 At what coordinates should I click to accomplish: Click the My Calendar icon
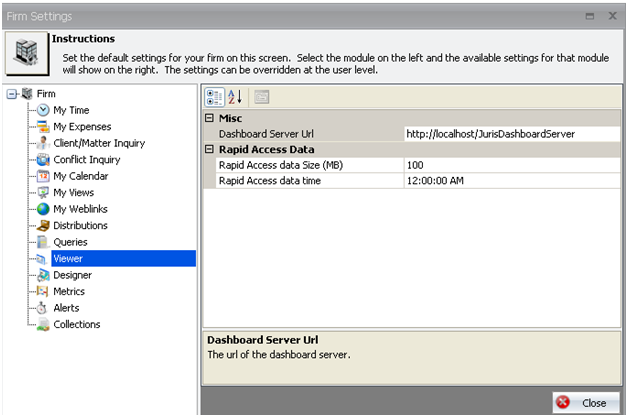tap(43, 176)
